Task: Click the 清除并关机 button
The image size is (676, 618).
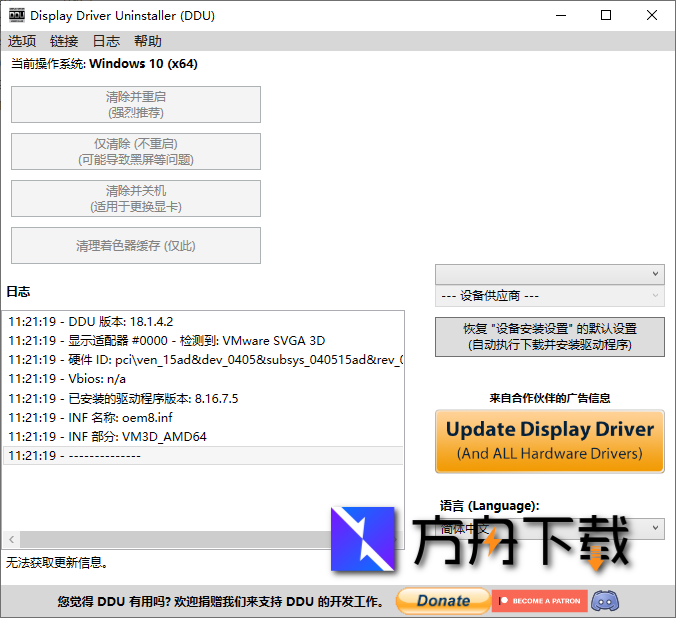Action: [136, 198]
